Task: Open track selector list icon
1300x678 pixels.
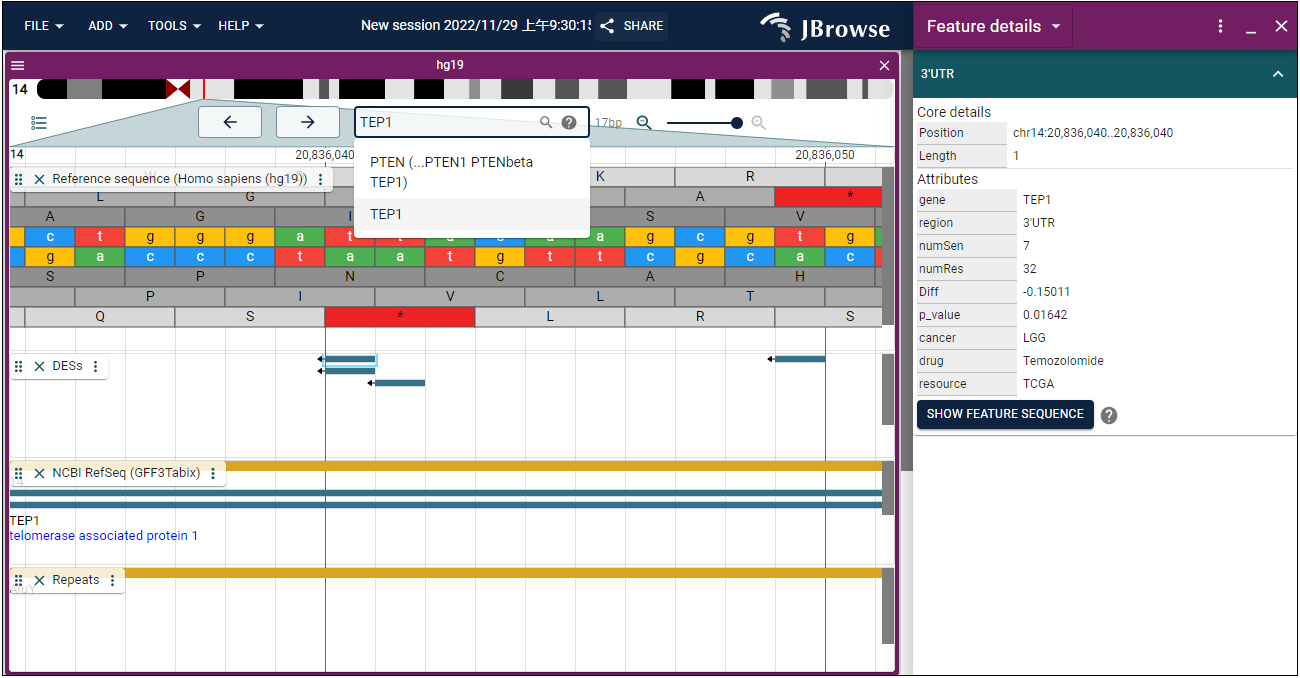Action: click(x=39, y=123)
